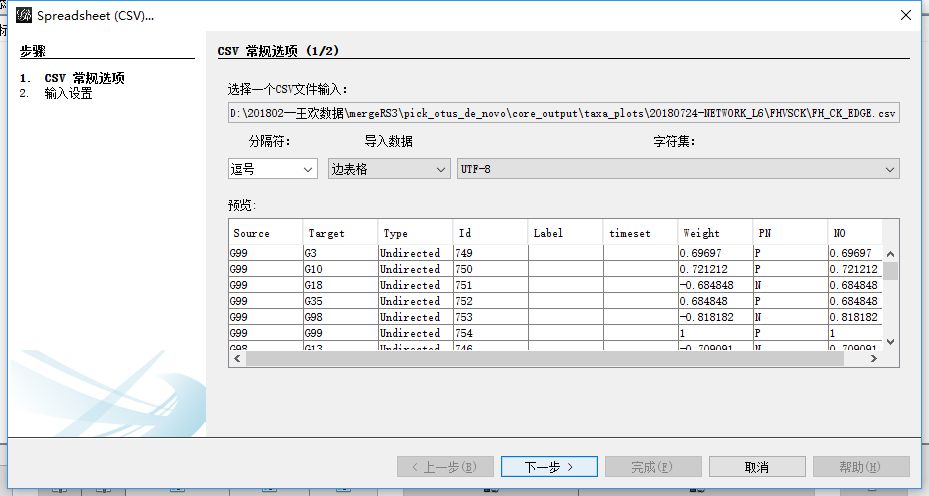
Task: Click the Id cell 753
Action: point(491,317)
